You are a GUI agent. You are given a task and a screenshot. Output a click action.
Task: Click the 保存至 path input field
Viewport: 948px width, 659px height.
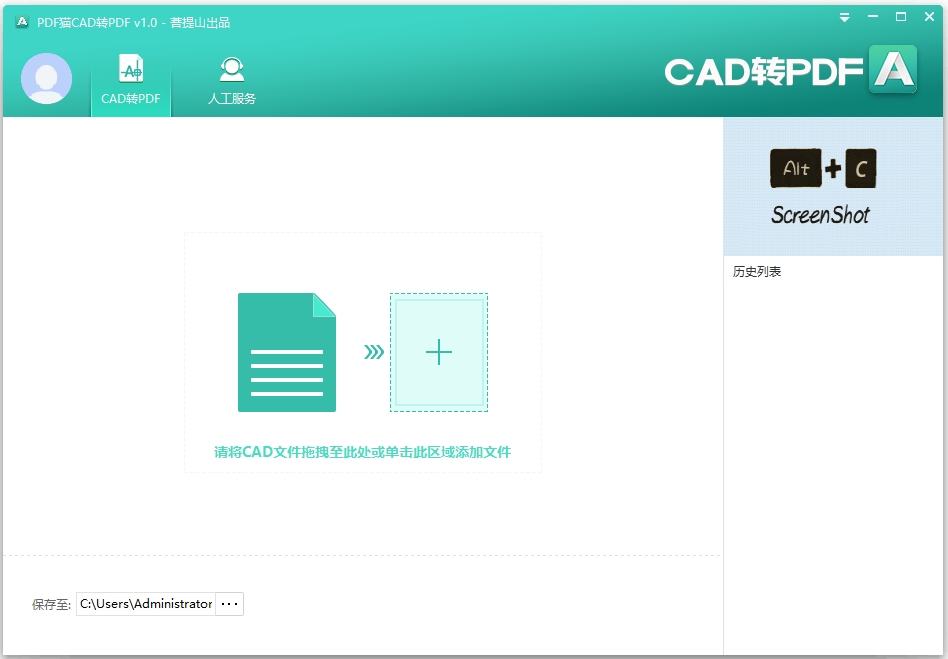click(x=145, y=603)
